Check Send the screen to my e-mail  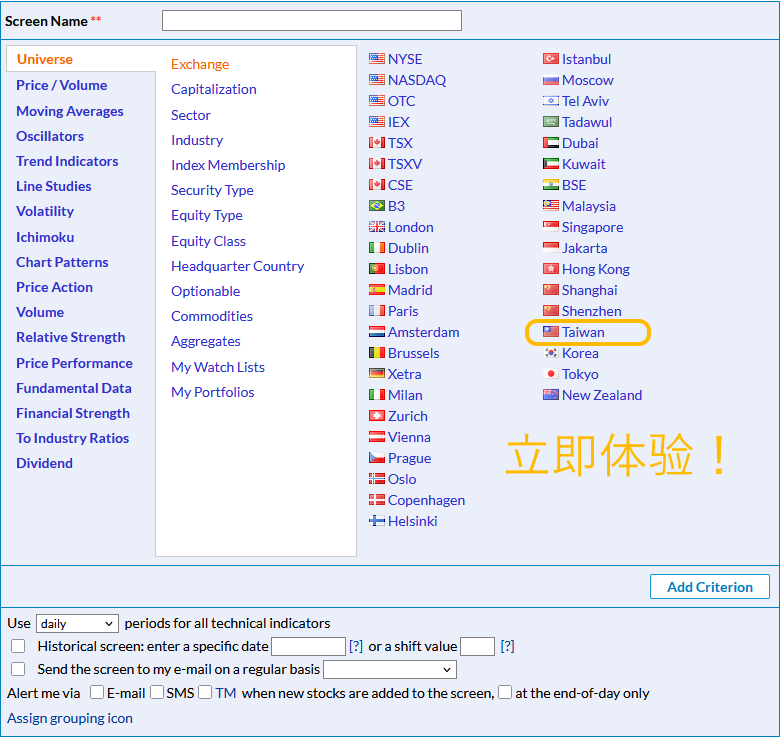tap(18, 669)
